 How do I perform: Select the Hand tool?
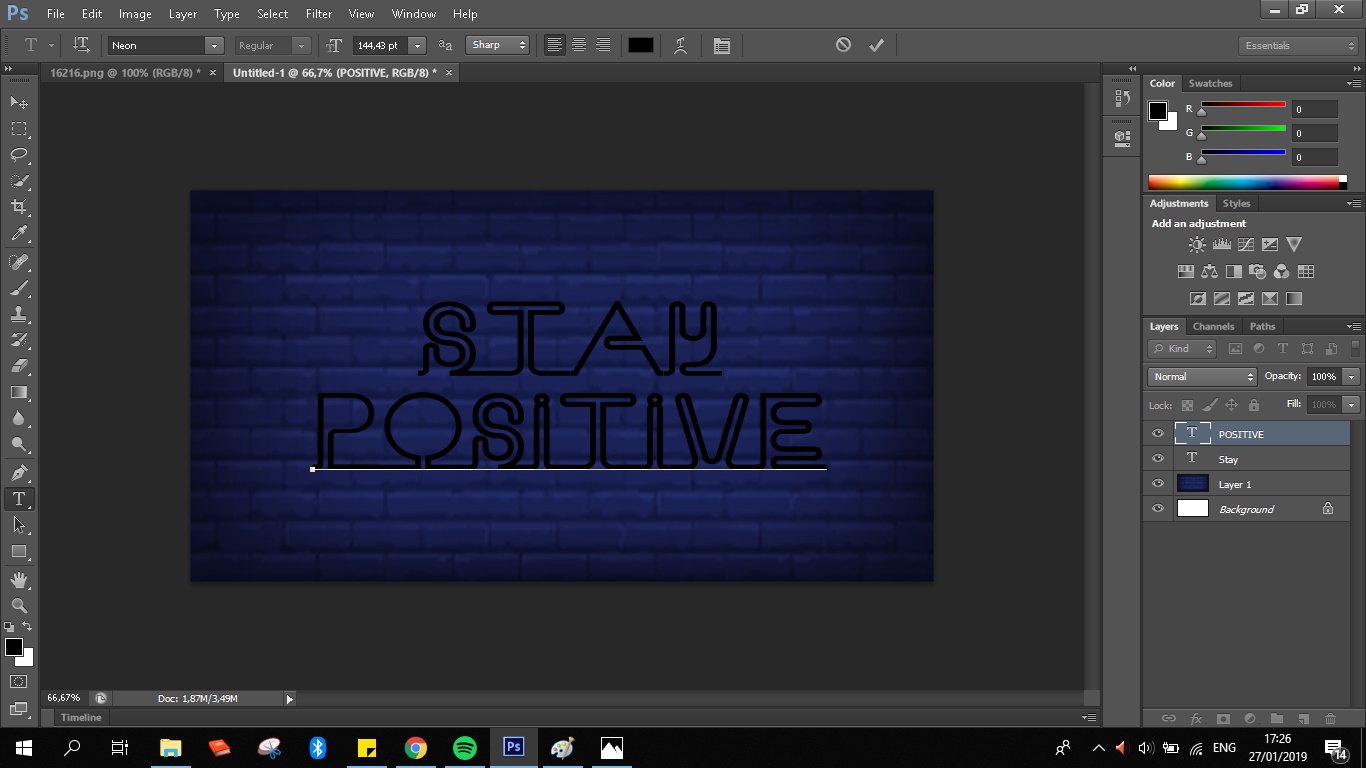19,580
